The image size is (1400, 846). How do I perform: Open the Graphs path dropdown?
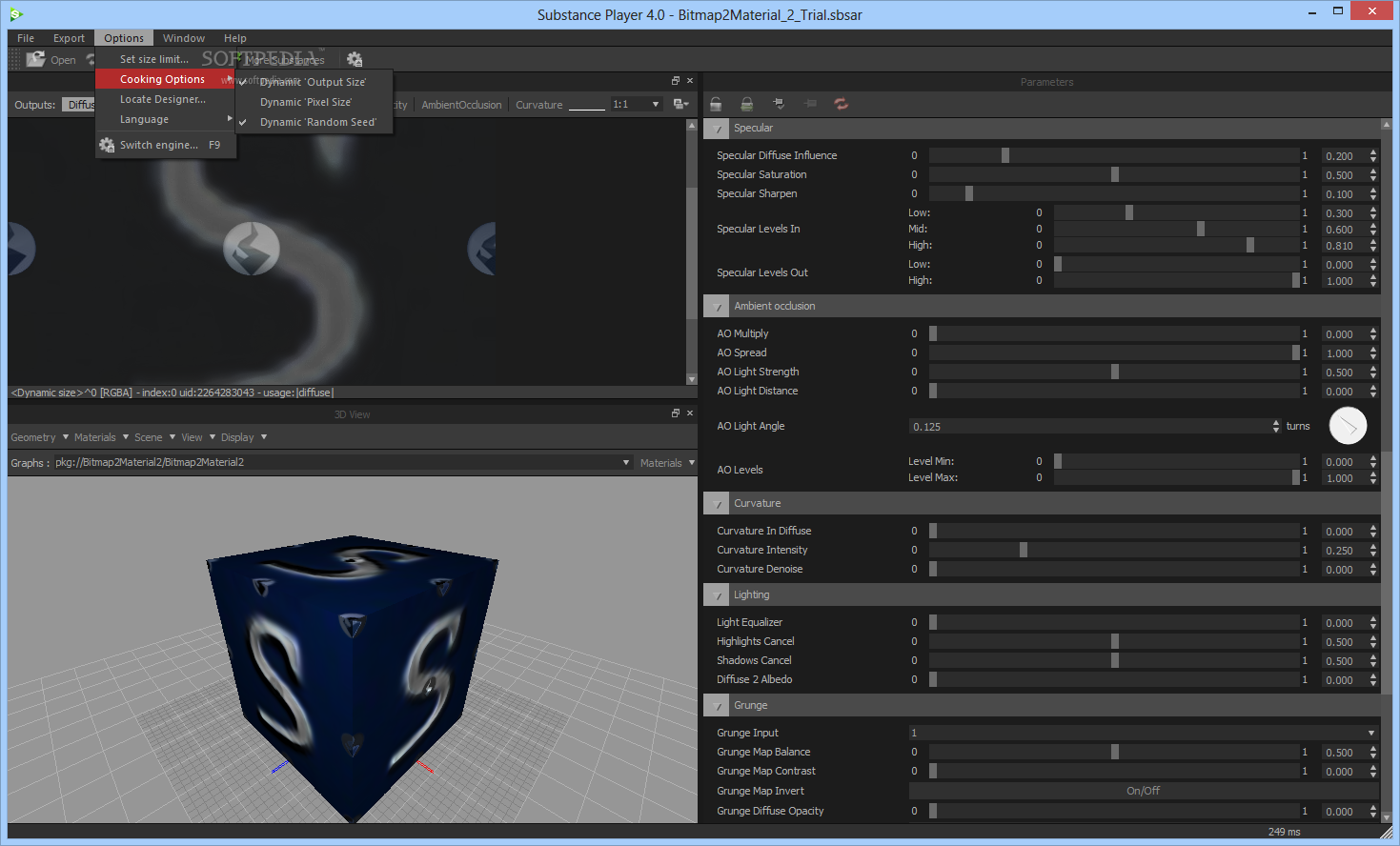click(342, 462)
